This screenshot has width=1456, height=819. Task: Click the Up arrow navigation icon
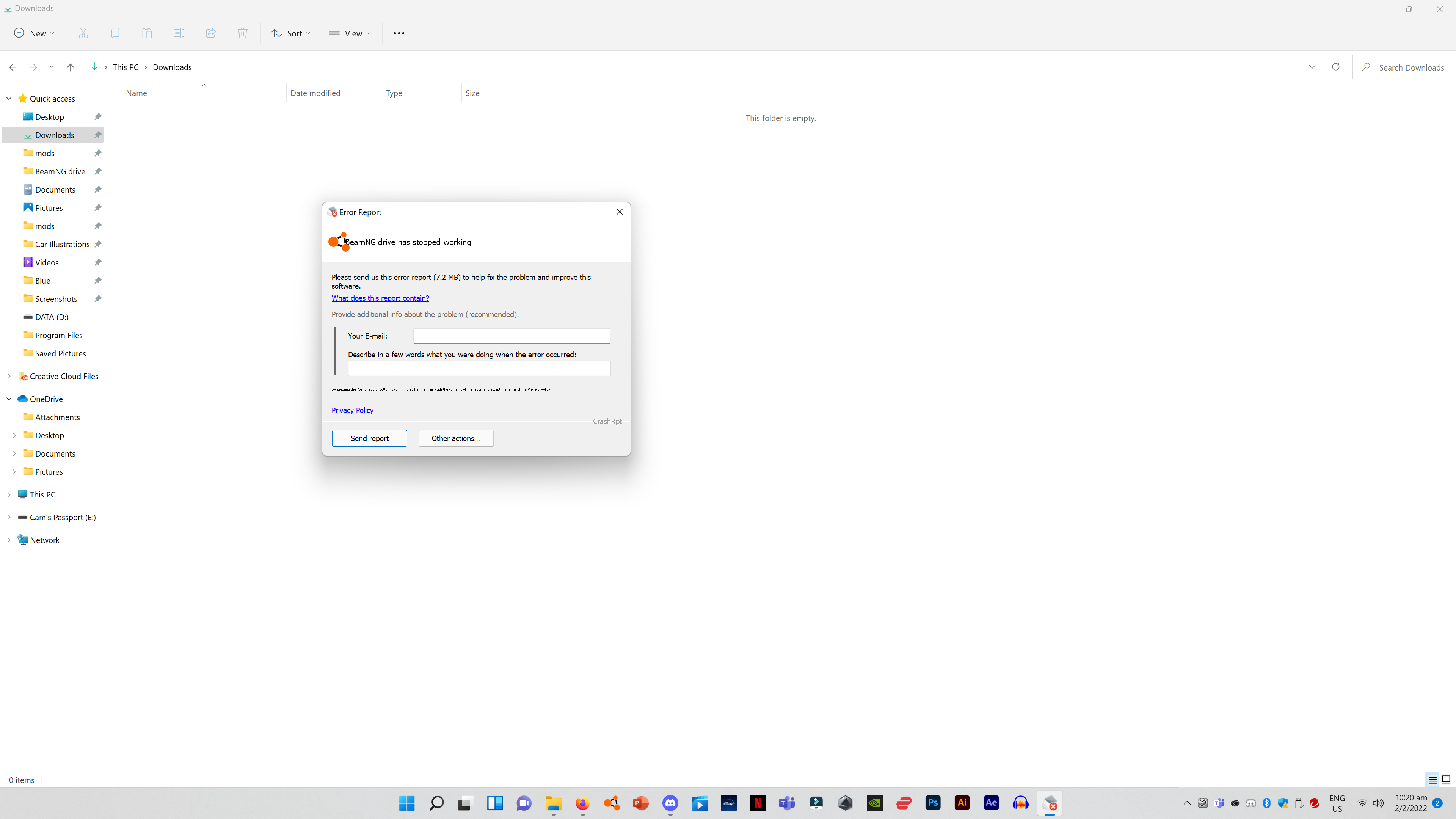(70, 67)
